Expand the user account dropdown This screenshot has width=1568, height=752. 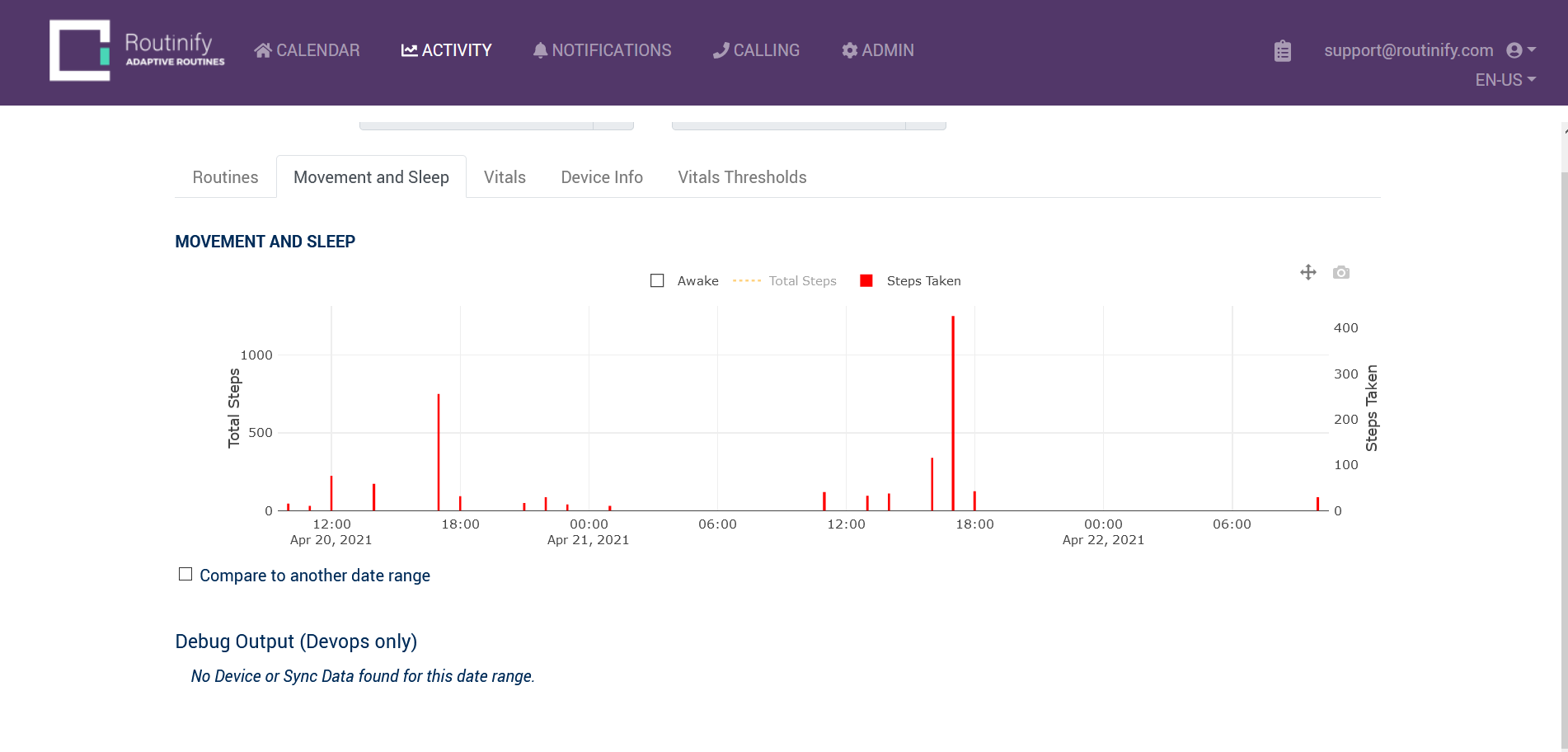tap(1521, 50)
